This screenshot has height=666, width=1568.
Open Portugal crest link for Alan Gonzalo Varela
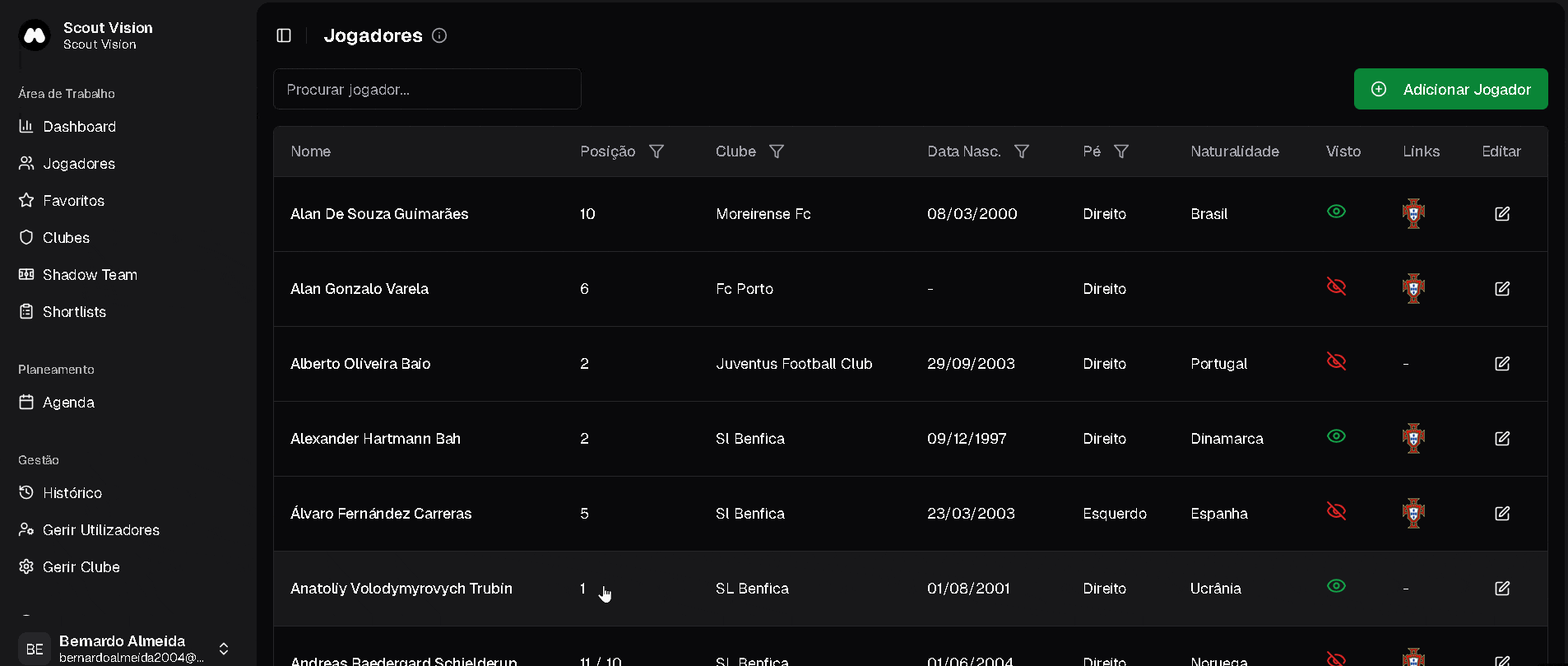tap(1413, 289)
